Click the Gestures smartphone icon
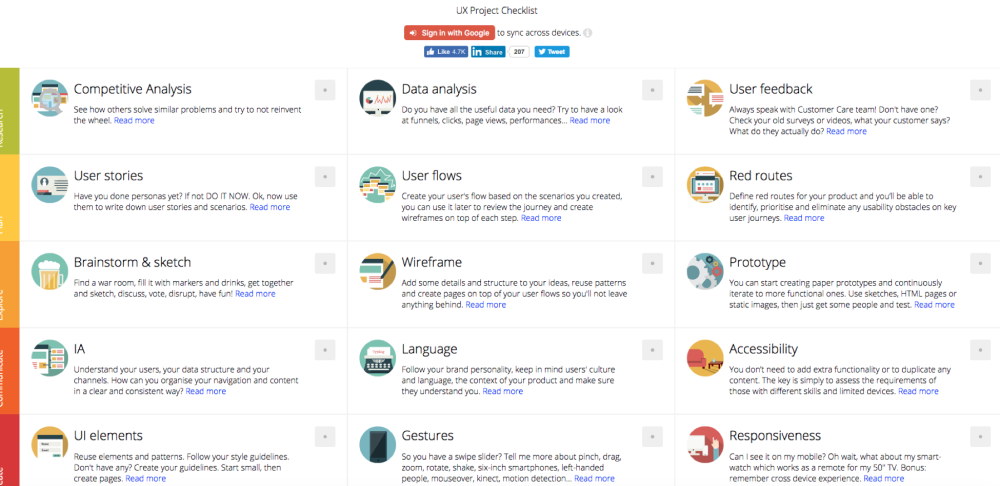Viewport: 1000px width, 486px height. tap(378, 445)
